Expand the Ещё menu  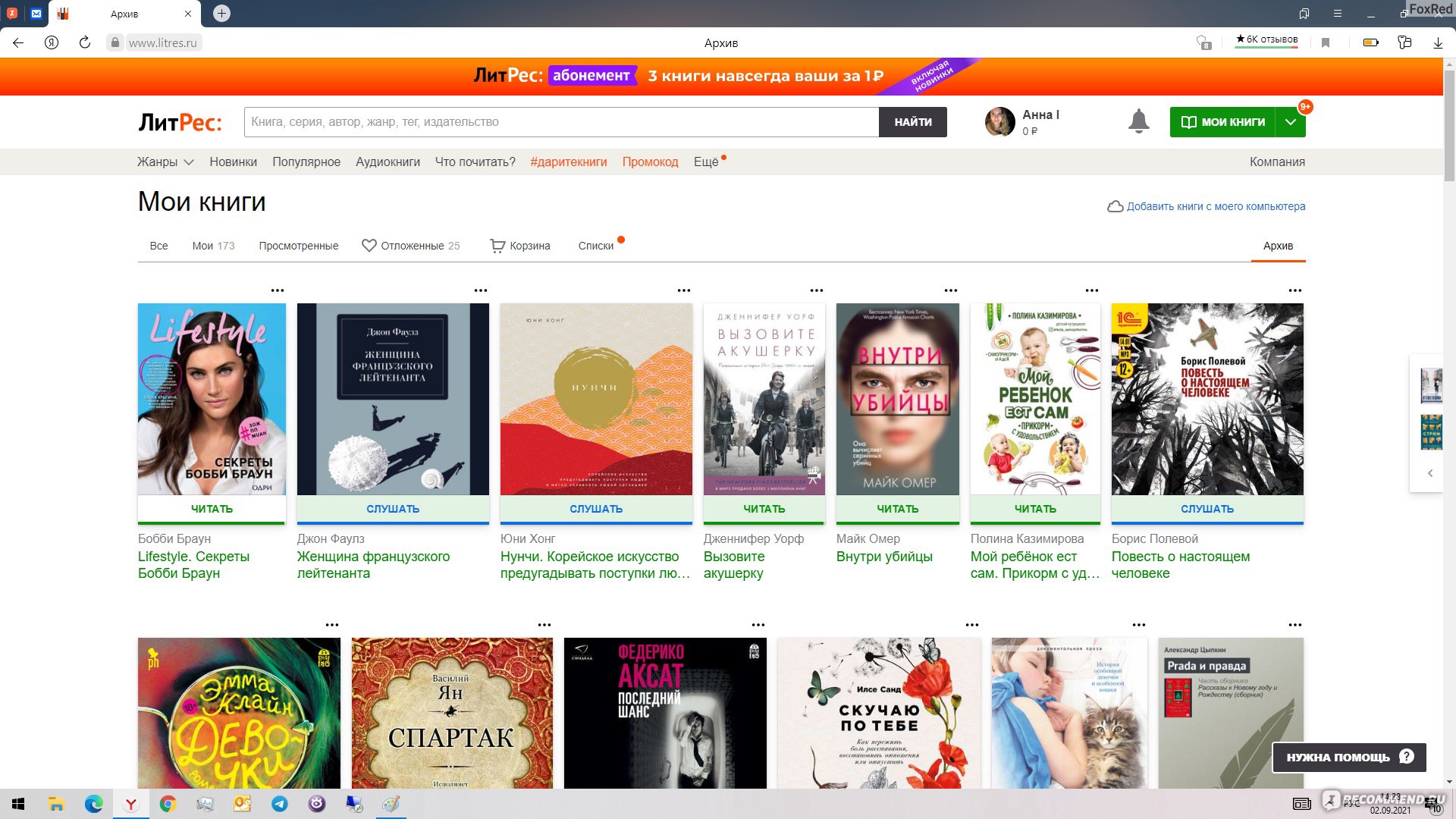(x=706, y=162)
